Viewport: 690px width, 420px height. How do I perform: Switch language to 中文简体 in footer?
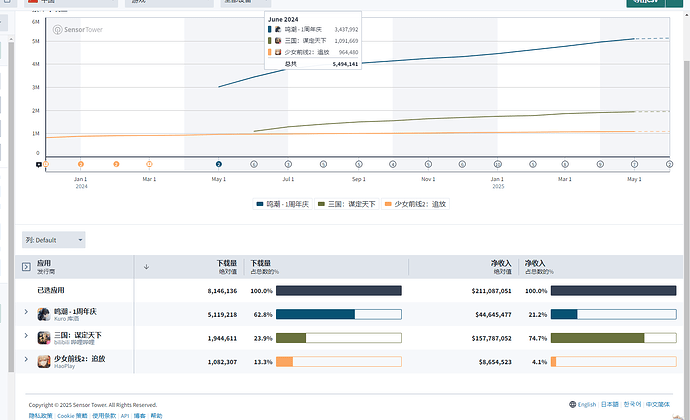[657, 404]
